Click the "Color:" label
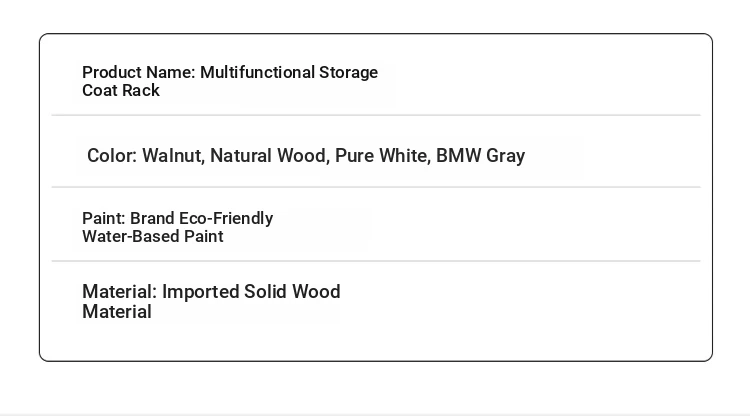This screenshot has width=750, height=416. pos(112,156)
